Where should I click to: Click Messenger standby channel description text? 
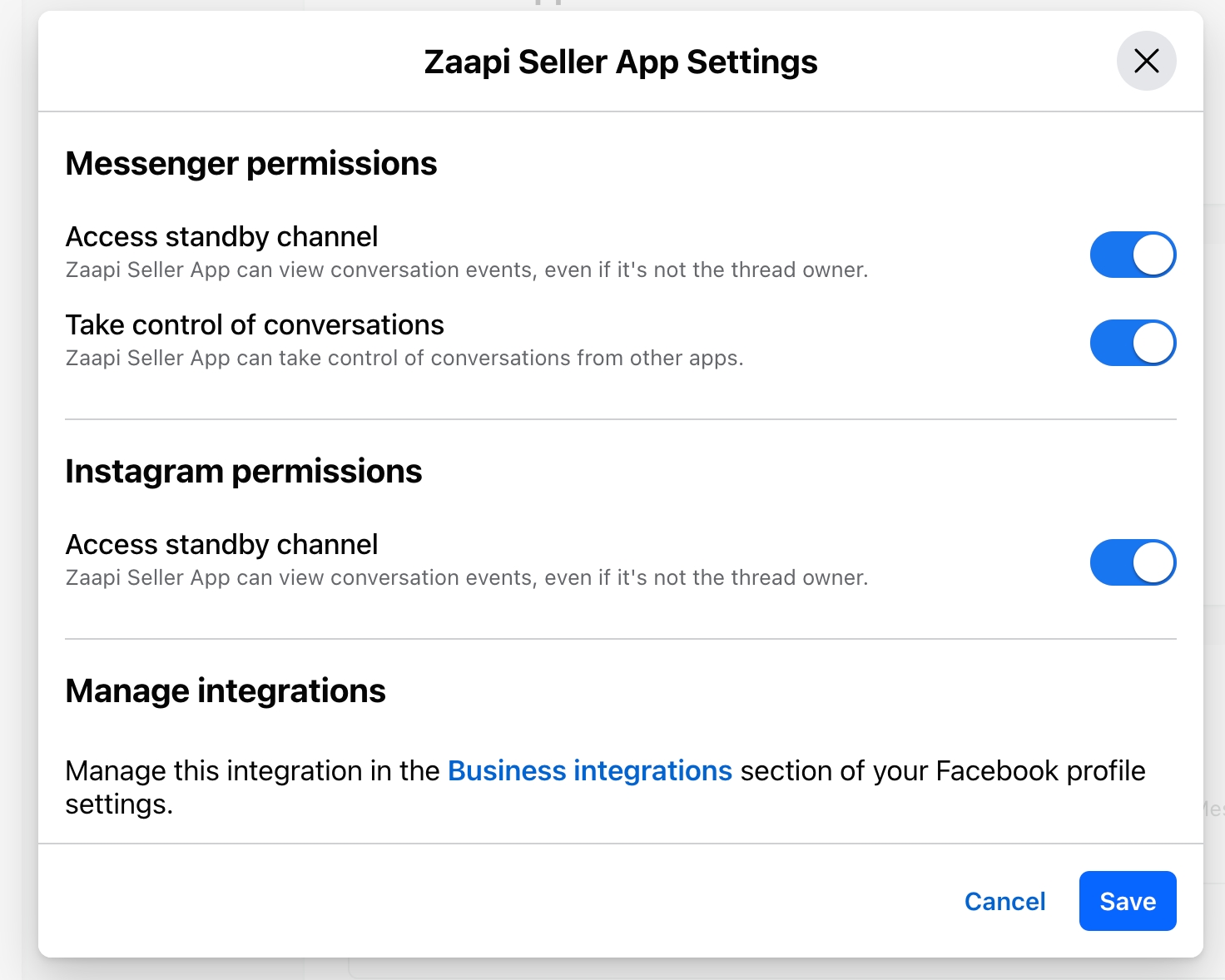(x=466, y=270)
